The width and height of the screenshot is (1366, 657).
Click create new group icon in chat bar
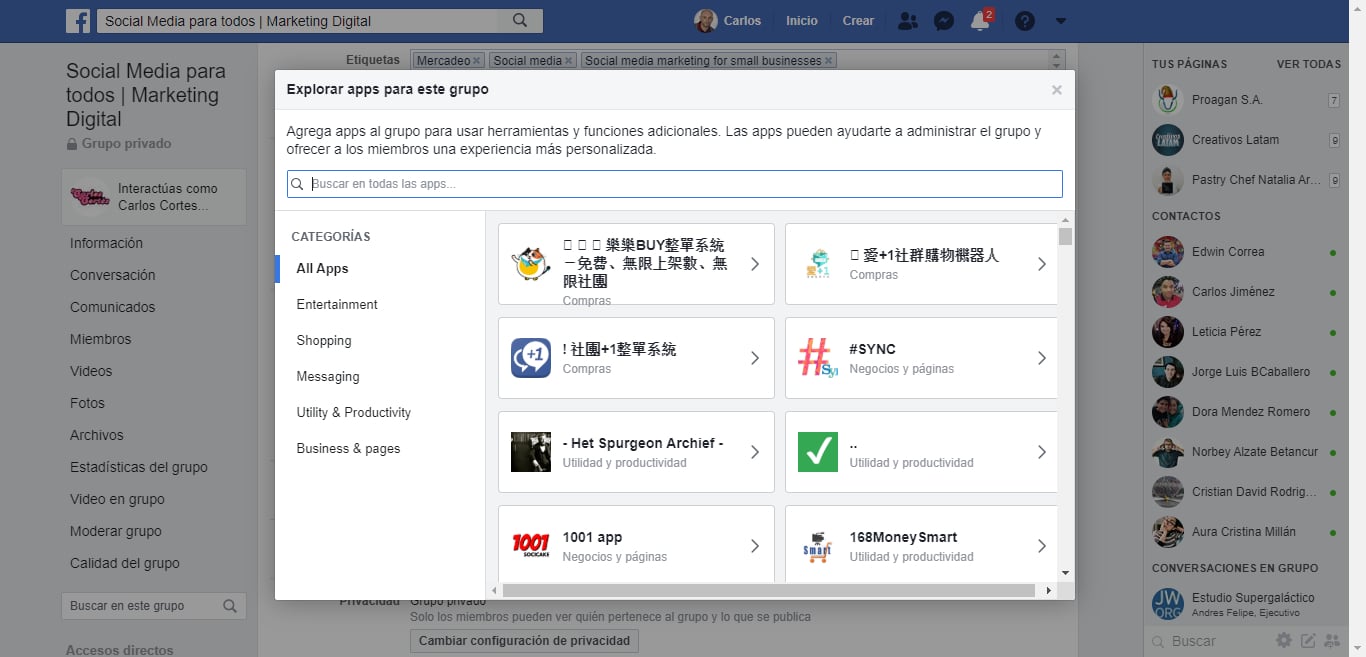click(x=1333, y=641)
